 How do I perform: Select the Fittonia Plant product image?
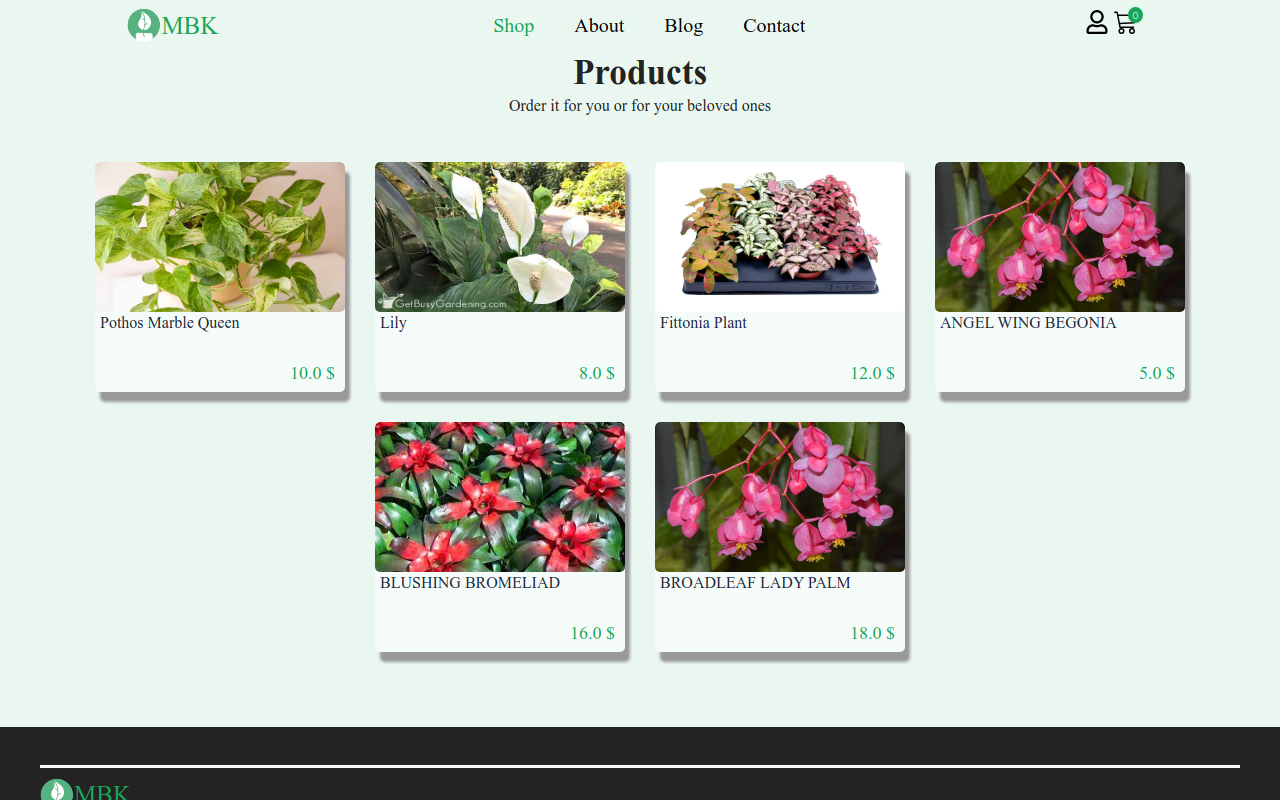pyautogui.click(x=780, y=237)
